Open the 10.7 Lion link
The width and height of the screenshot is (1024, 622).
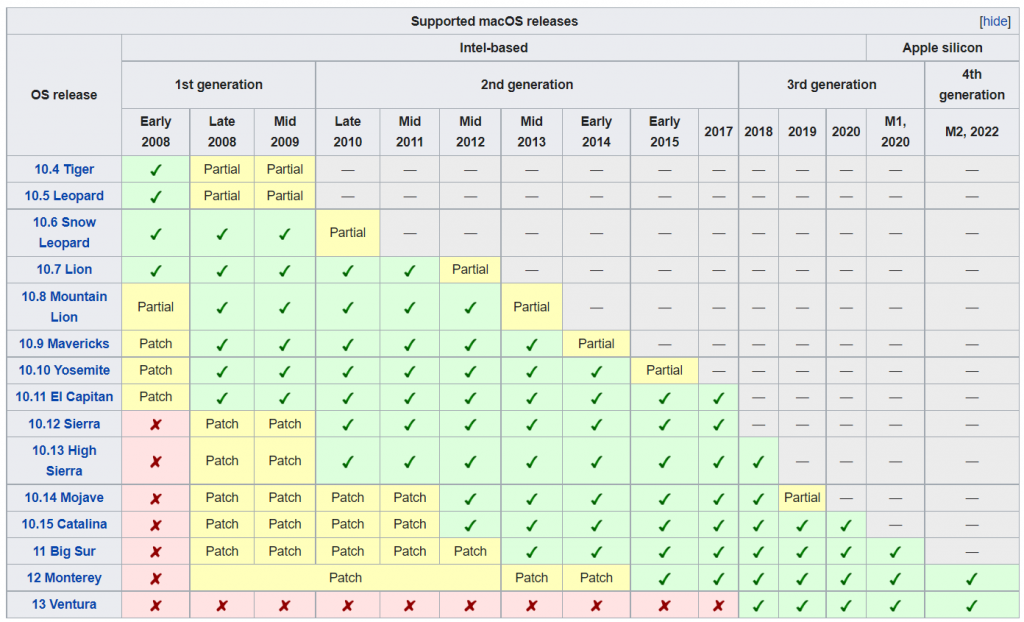coord(64,269)
